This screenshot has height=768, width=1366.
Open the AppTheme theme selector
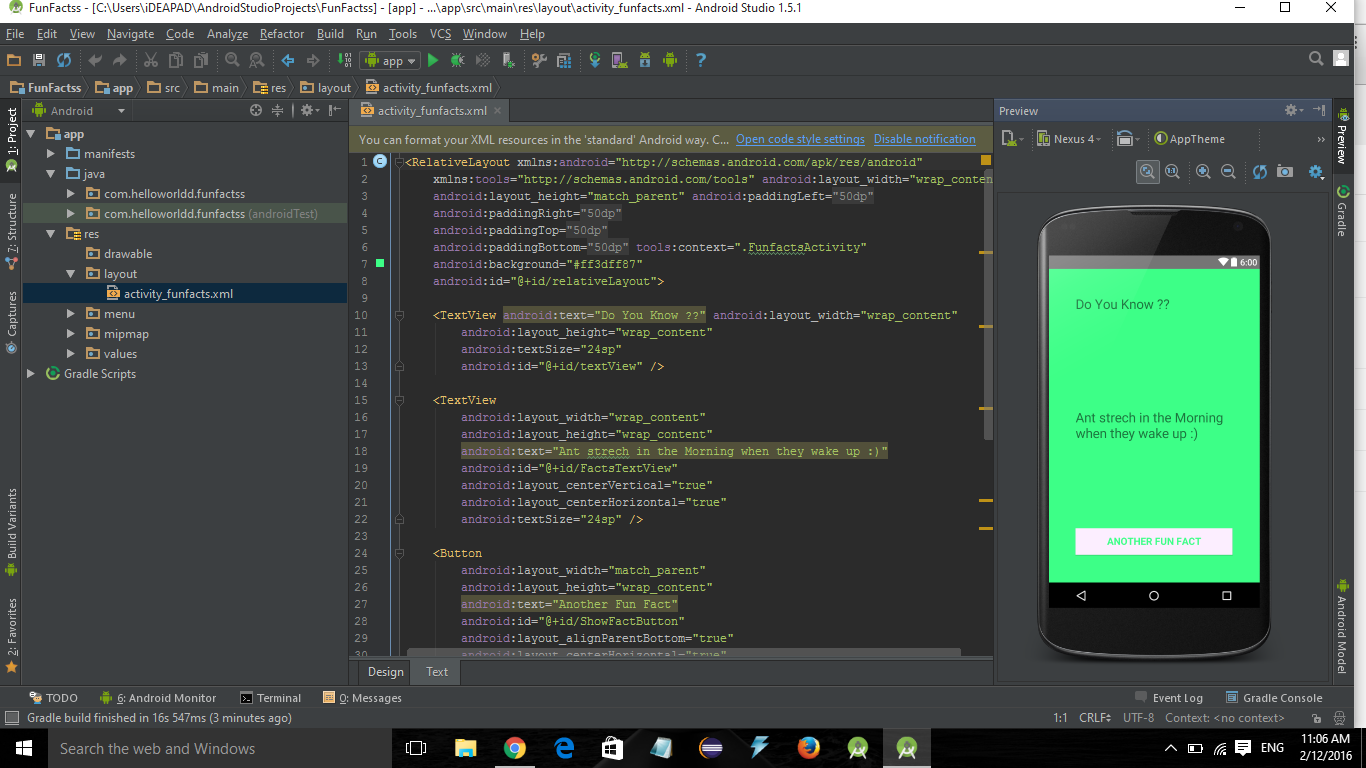point(1189,139)
